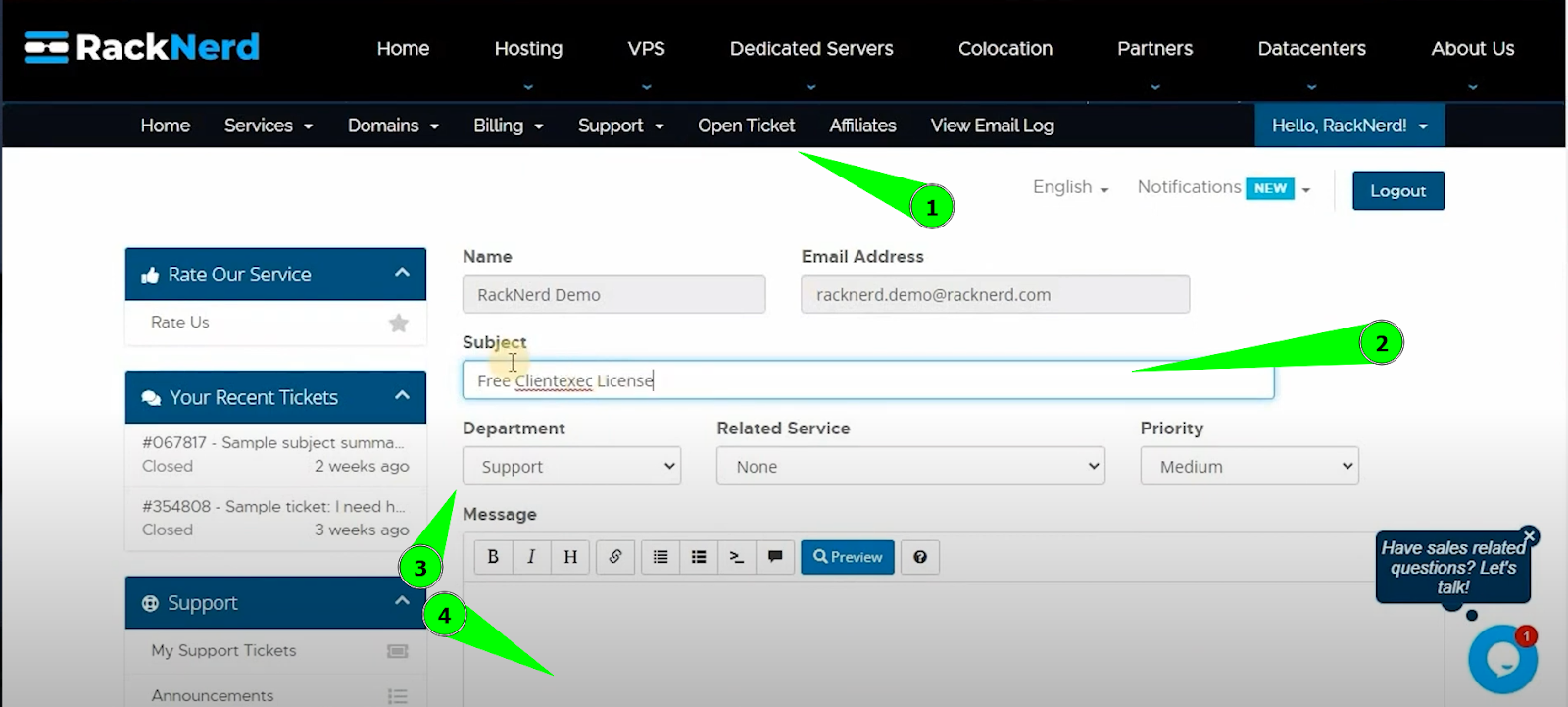This screenshot has width=1568, height=707.
Task: Open My Support Tickets
Action: tap(223, 651)
